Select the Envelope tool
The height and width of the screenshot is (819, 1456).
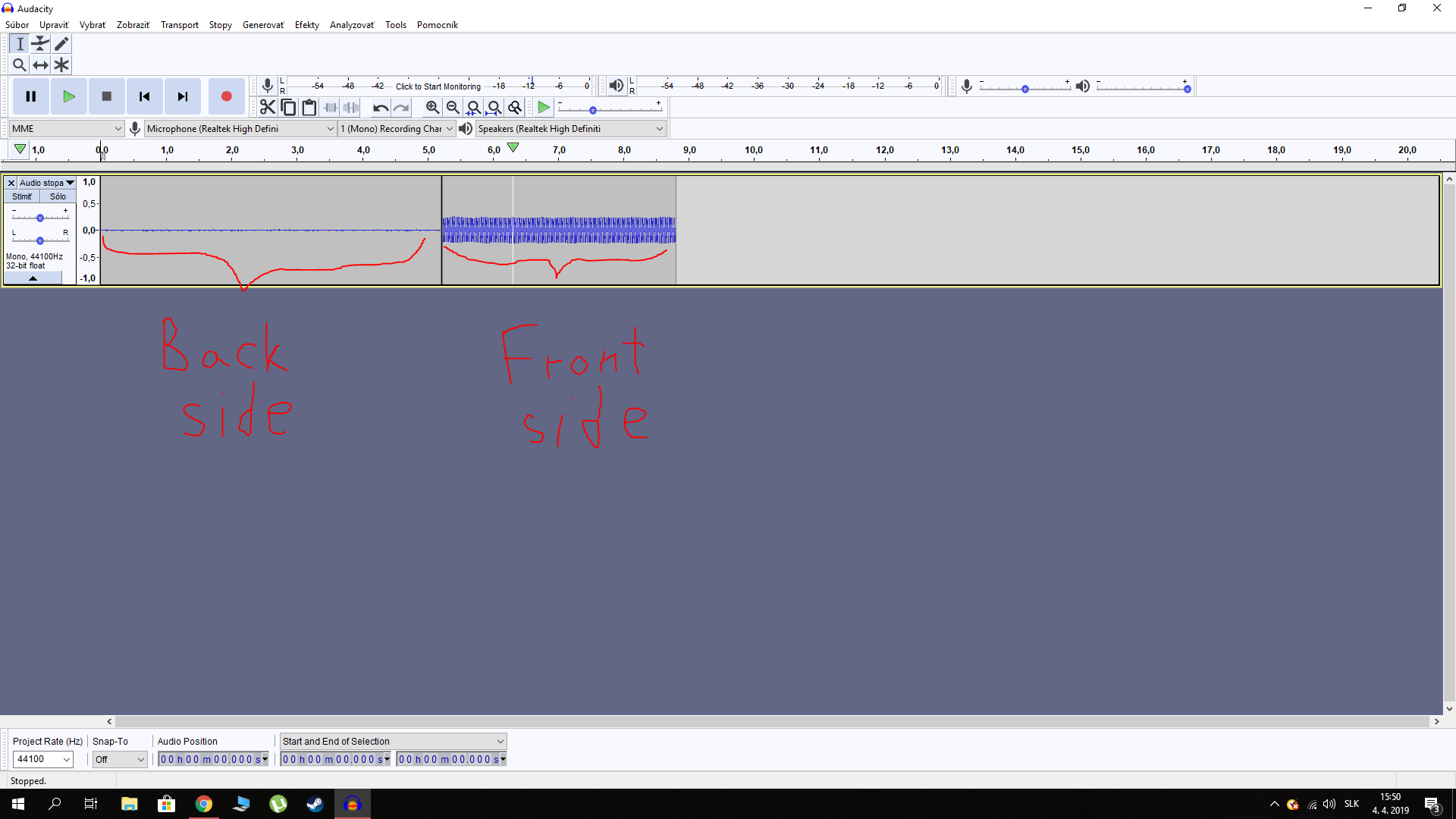(x=40, y=44)
